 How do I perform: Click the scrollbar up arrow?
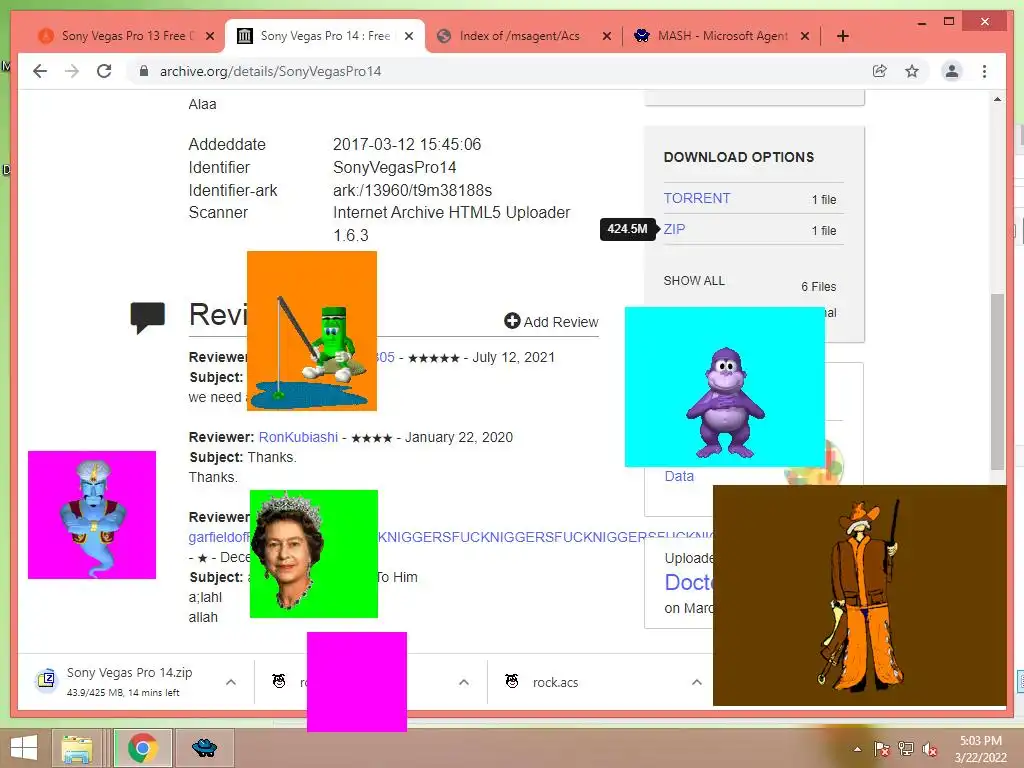point(997,99)
